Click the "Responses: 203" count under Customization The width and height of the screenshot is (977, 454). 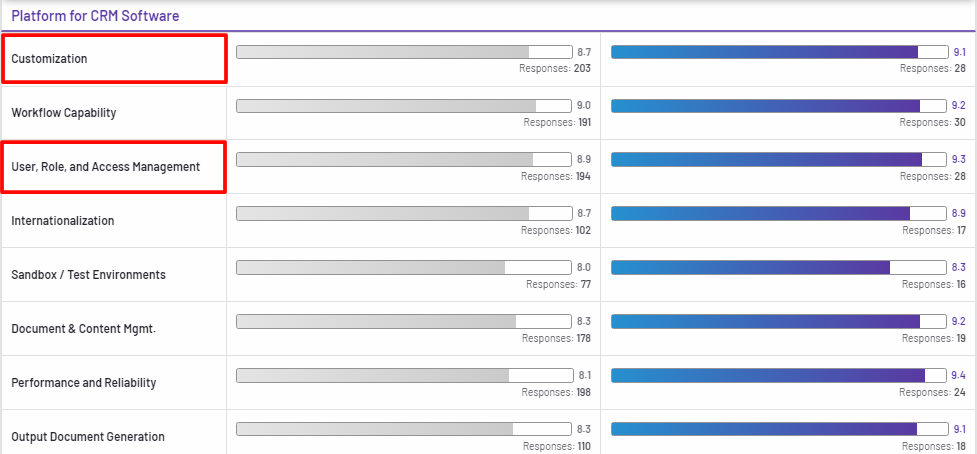[555, 68]
